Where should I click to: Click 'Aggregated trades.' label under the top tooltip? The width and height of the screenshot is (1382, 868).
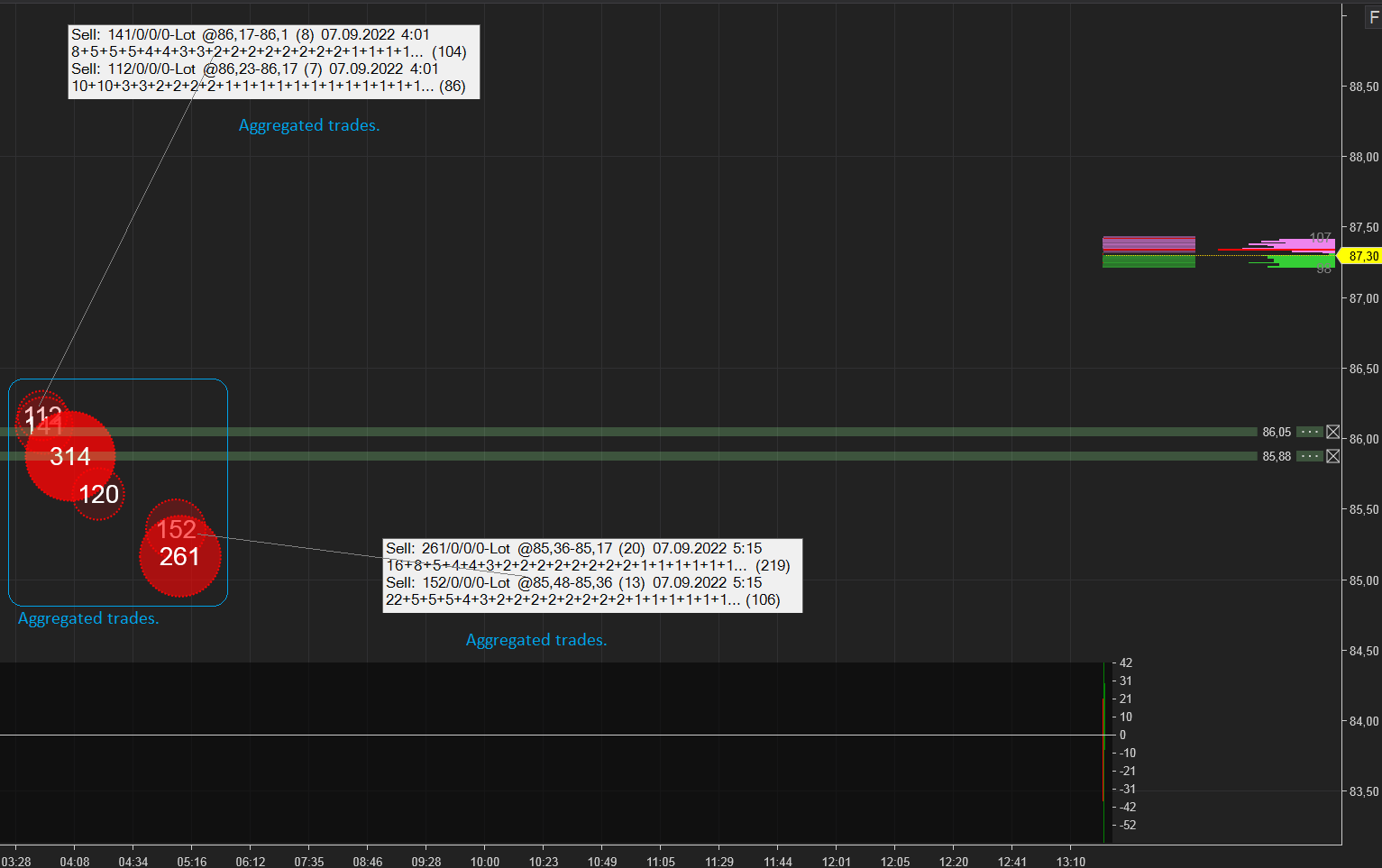309,125
